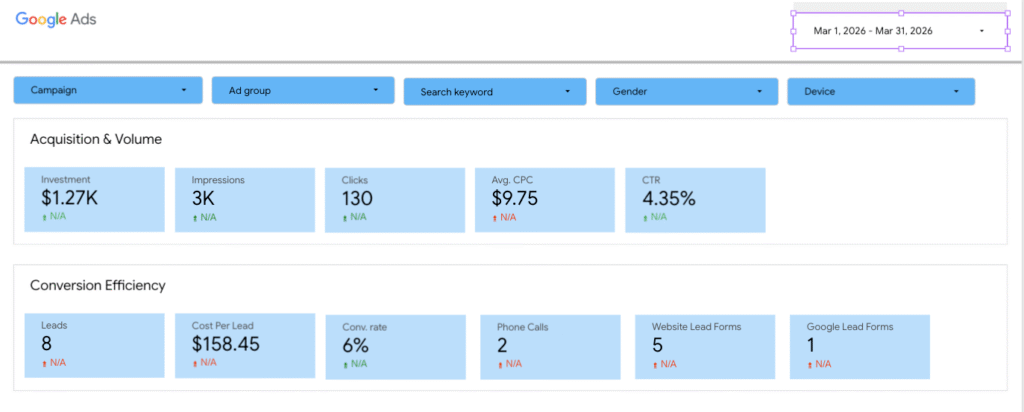Select the Website Lead Forms scorecard
The height and width of the screenshot is (412, 1024).
(705, 347)
